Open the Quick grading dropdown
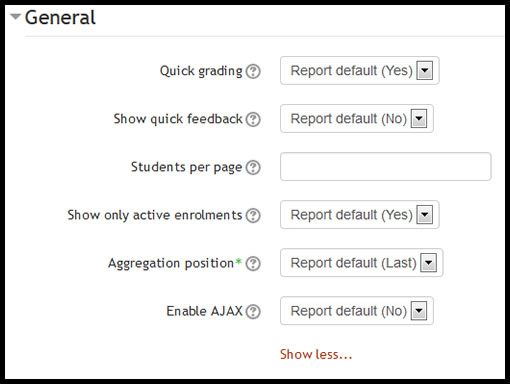 tap(360, 71)
